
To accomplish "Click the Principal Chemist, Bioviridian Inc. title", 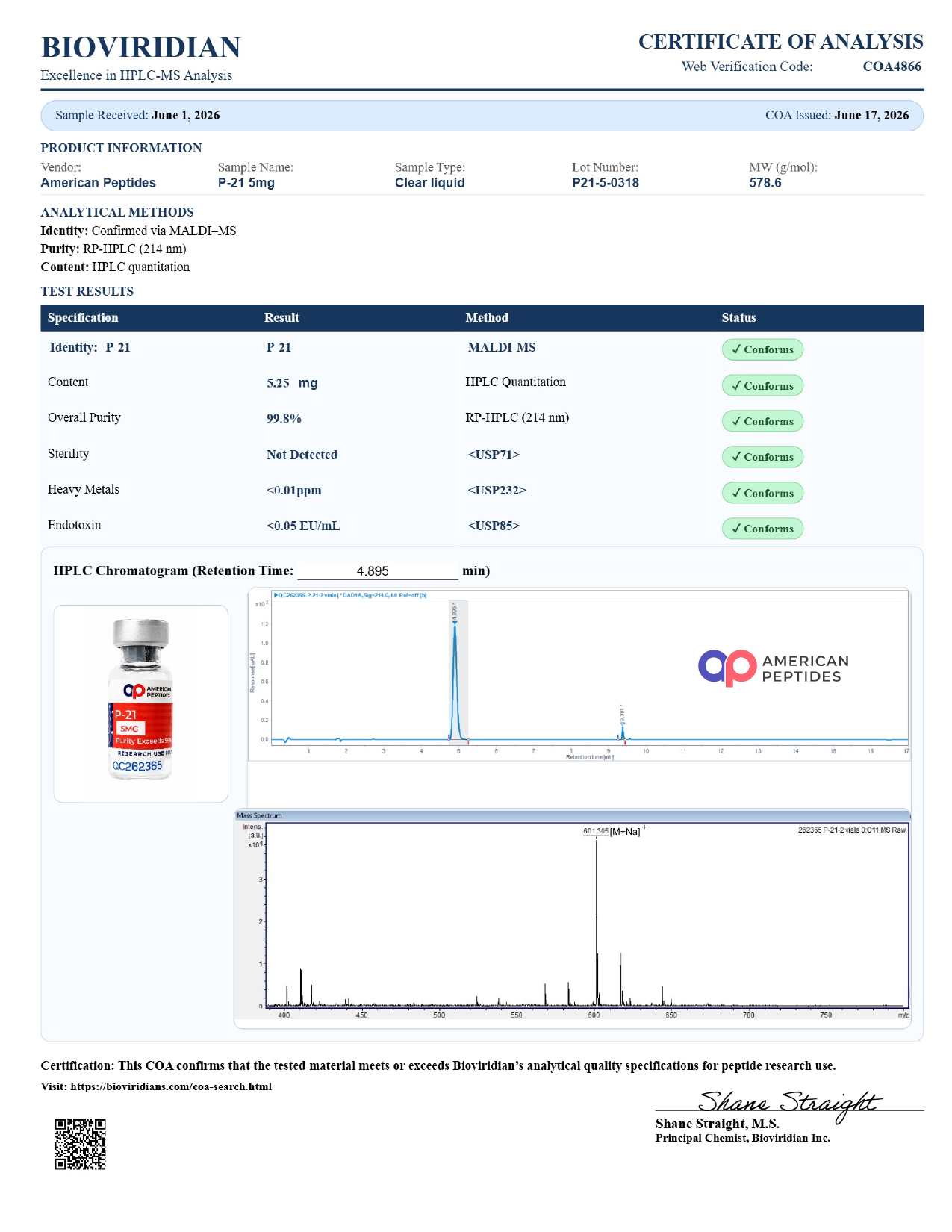I will (742, 1138).
